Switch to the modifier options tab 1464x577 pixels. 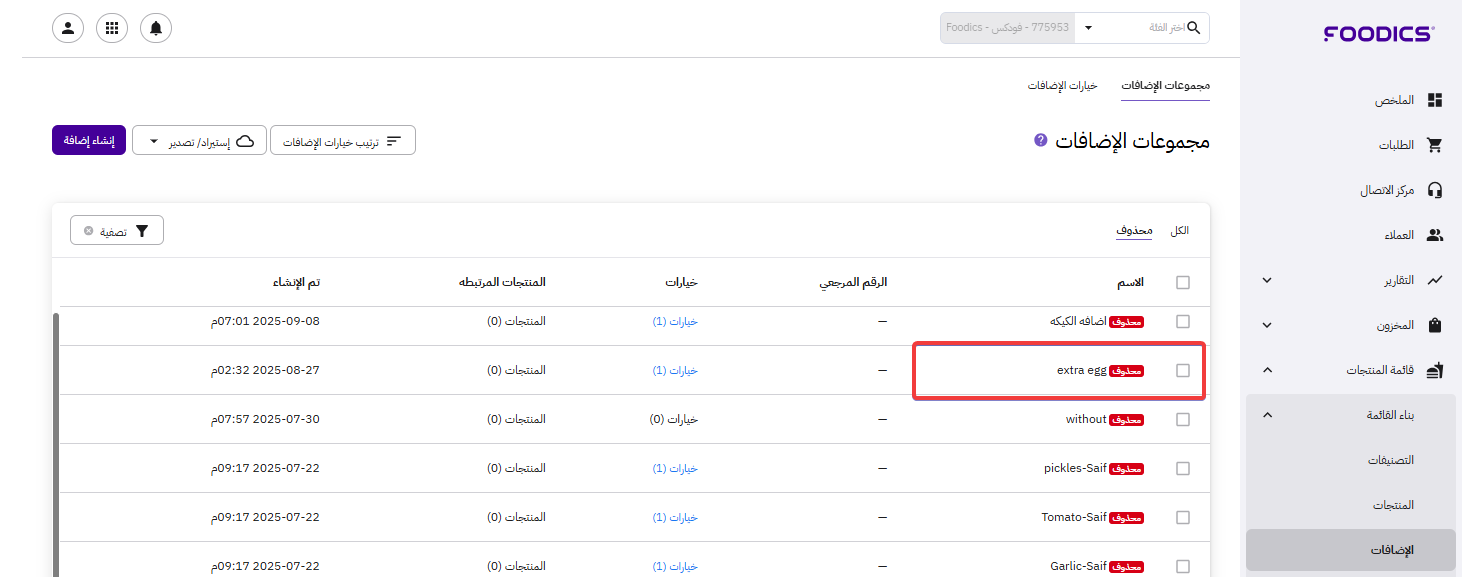[1062, 86]
